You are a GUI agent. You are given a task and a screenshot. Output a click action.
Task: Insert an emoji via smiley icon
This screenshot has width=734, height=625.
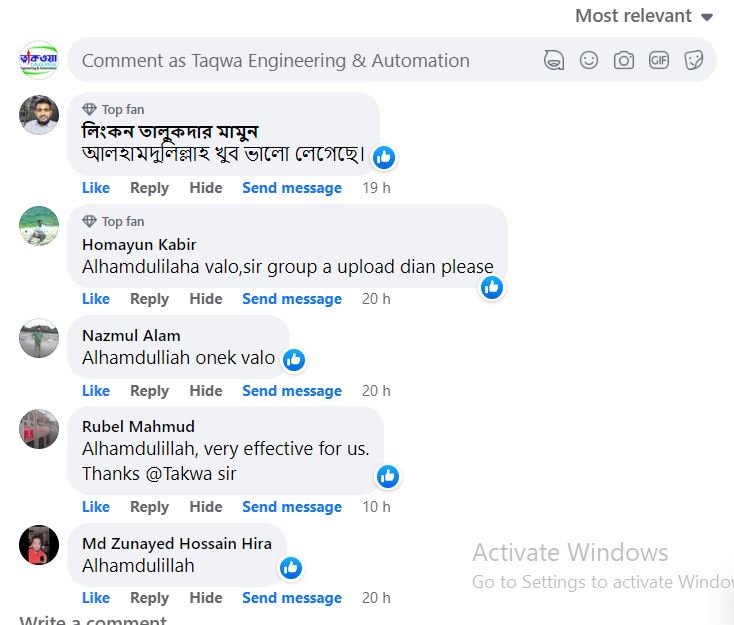pyautogui.click(x=589, y=60)
